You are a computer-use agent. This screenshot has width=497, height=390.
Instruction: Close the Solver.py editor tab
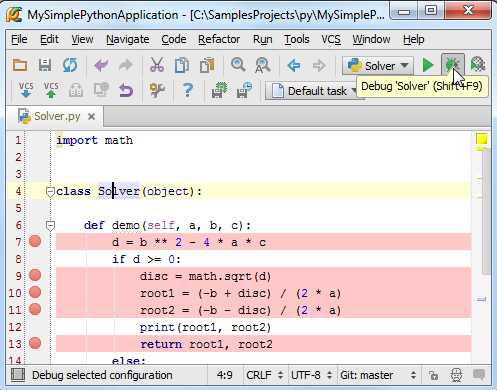[x=91, y=116]
